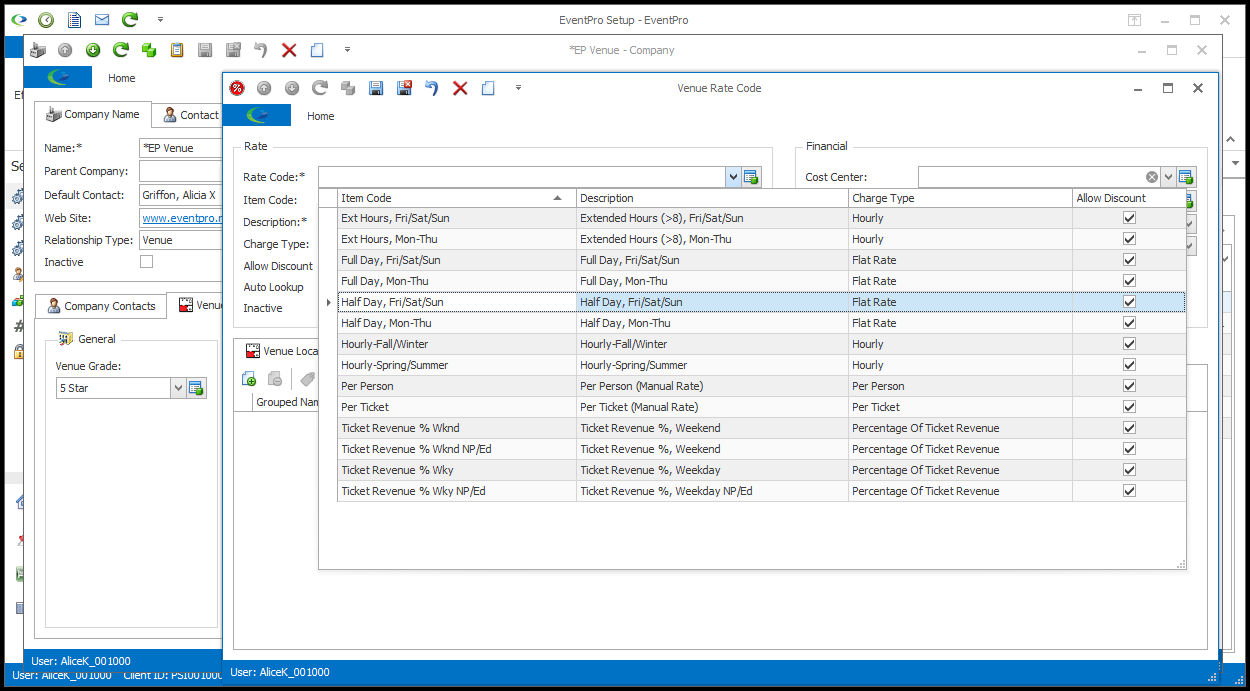The width and height of the screenshot is (1250, 691).
Task: Click the Rate Code input field
Action: pyautogui.click(x=521, y=177)
